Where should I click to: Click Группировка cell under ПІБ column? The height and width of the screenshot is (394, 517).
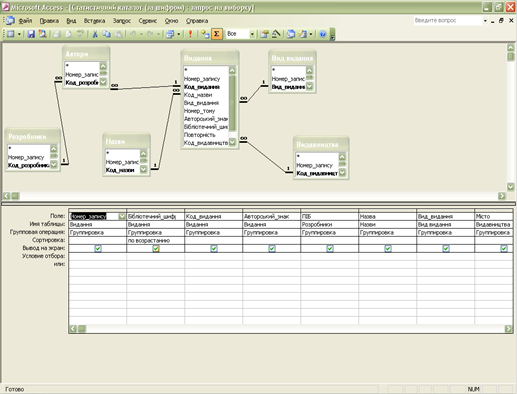[x=329, y=232]
